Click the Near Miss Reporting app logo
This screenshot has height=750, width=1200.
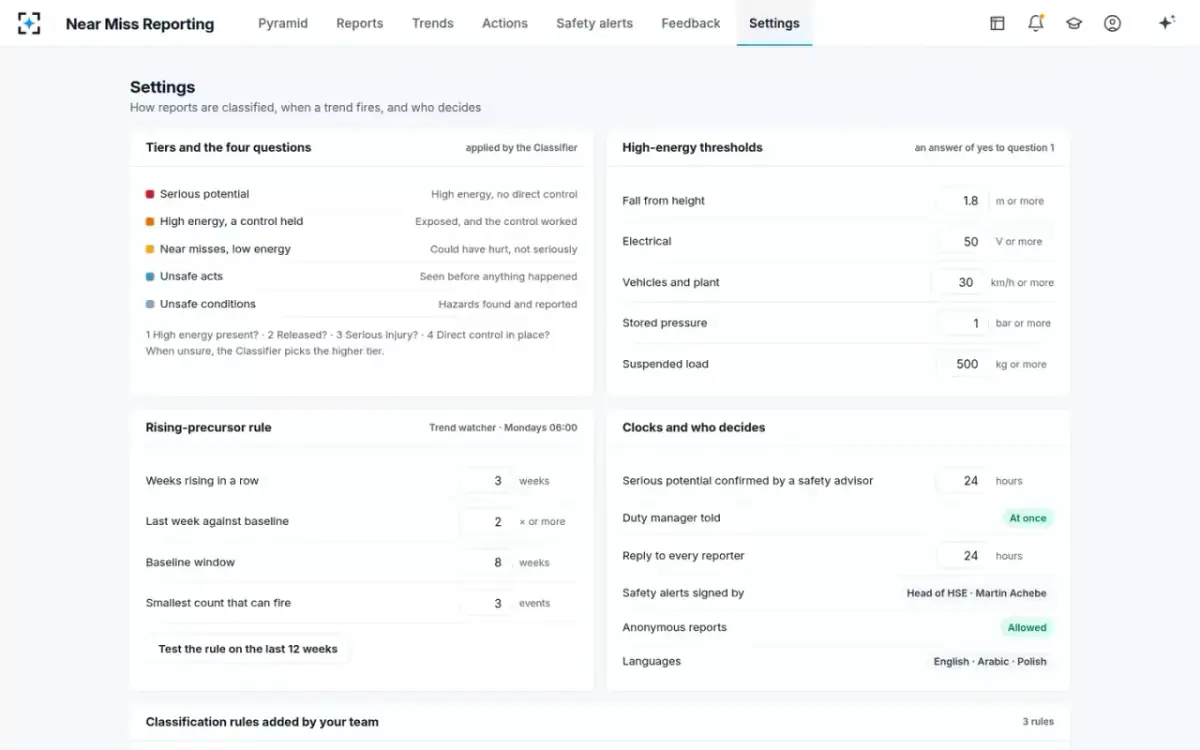[x=29, y=23]
